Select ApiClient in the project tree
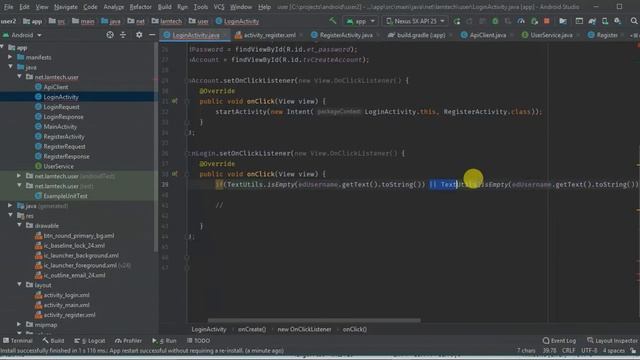The image size is (640, 360). click(x=56, y=87)
